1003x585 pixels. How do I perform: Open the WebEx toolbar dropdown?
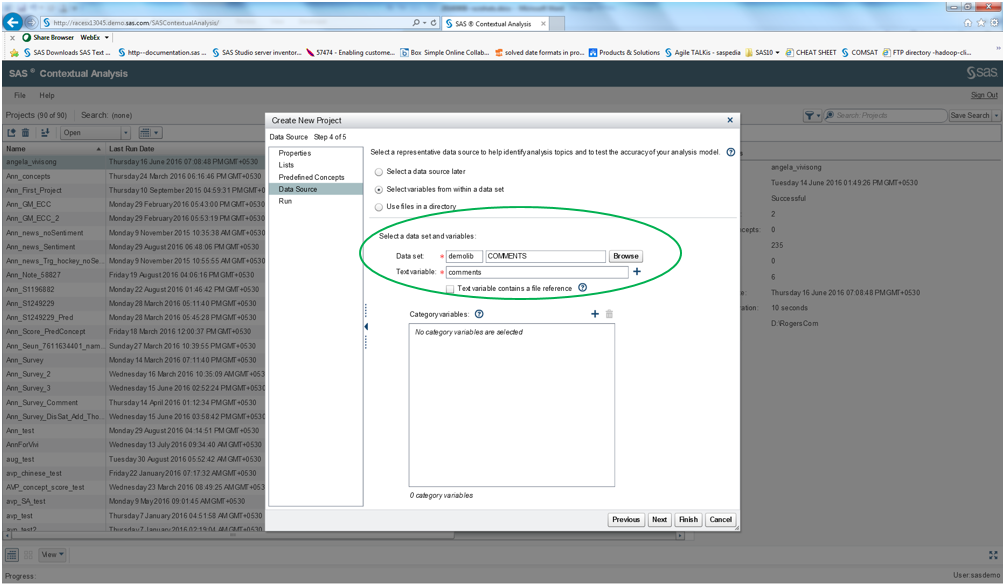94,37
